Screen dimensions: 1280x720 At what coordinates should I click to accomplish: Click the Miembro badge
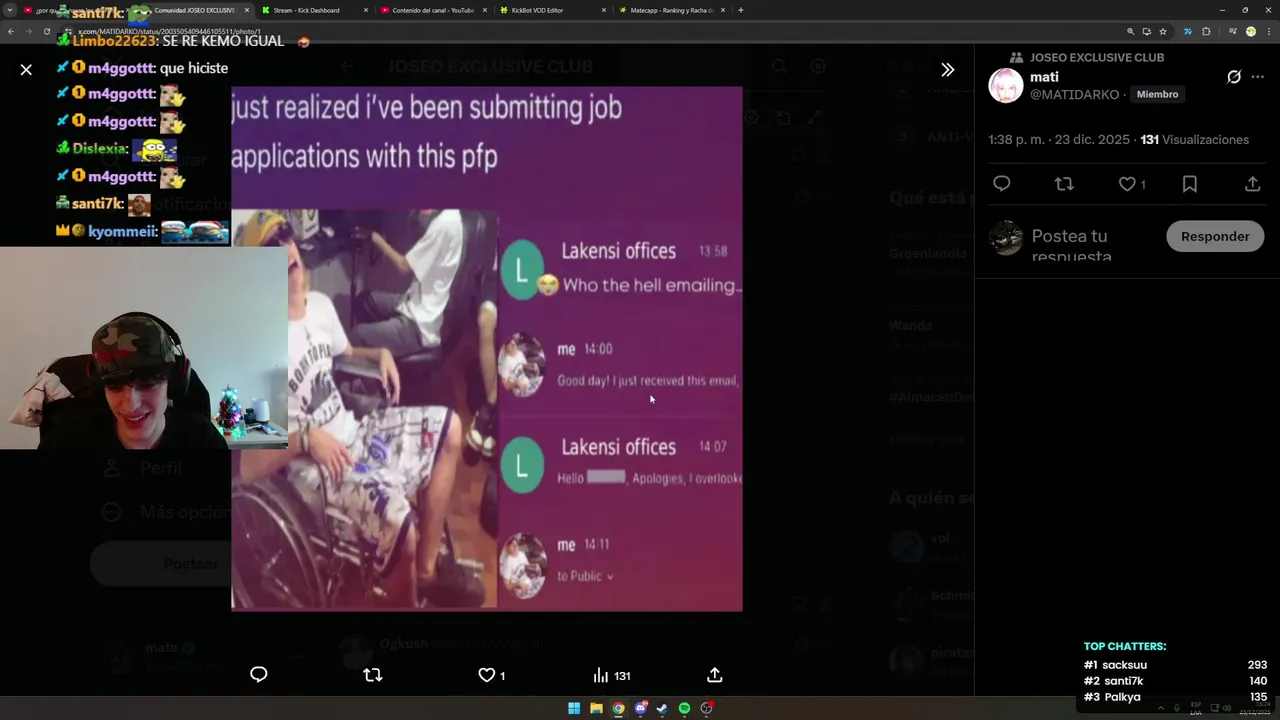click(1157, 94)
